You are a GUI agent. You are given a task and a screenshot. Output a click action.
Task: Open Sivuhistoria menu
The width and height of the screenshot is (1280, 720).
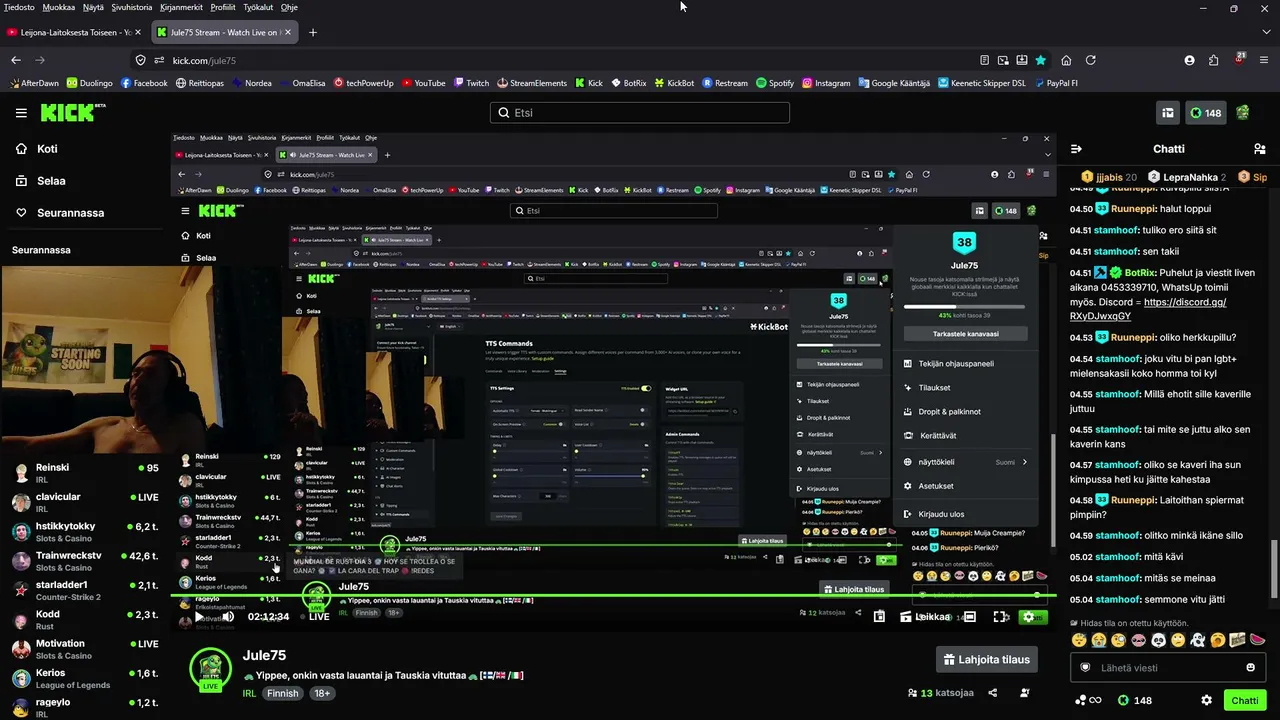coord(132,7)
